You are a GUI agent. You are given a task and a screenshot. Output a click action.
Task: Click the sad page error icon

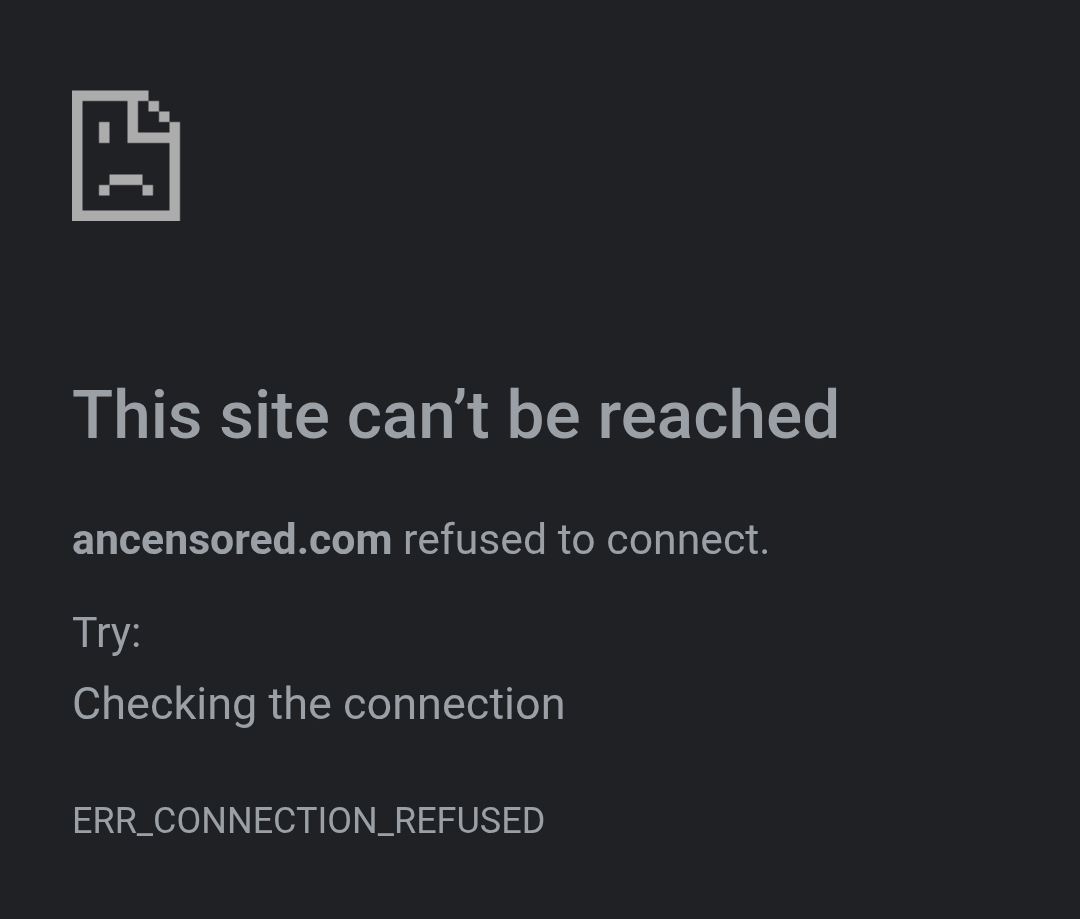point(126,156)
